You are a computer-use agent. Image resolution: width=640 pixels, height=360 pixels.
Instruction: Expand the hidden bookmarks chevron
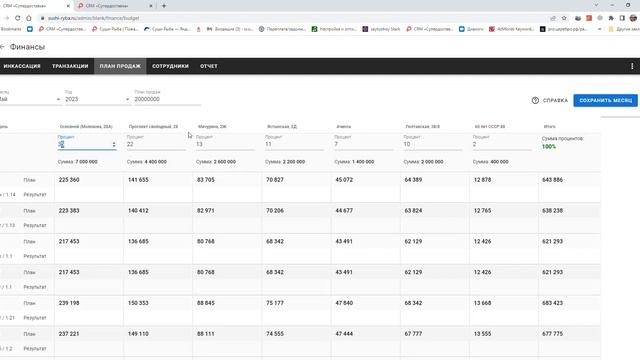tap(599, 29)
